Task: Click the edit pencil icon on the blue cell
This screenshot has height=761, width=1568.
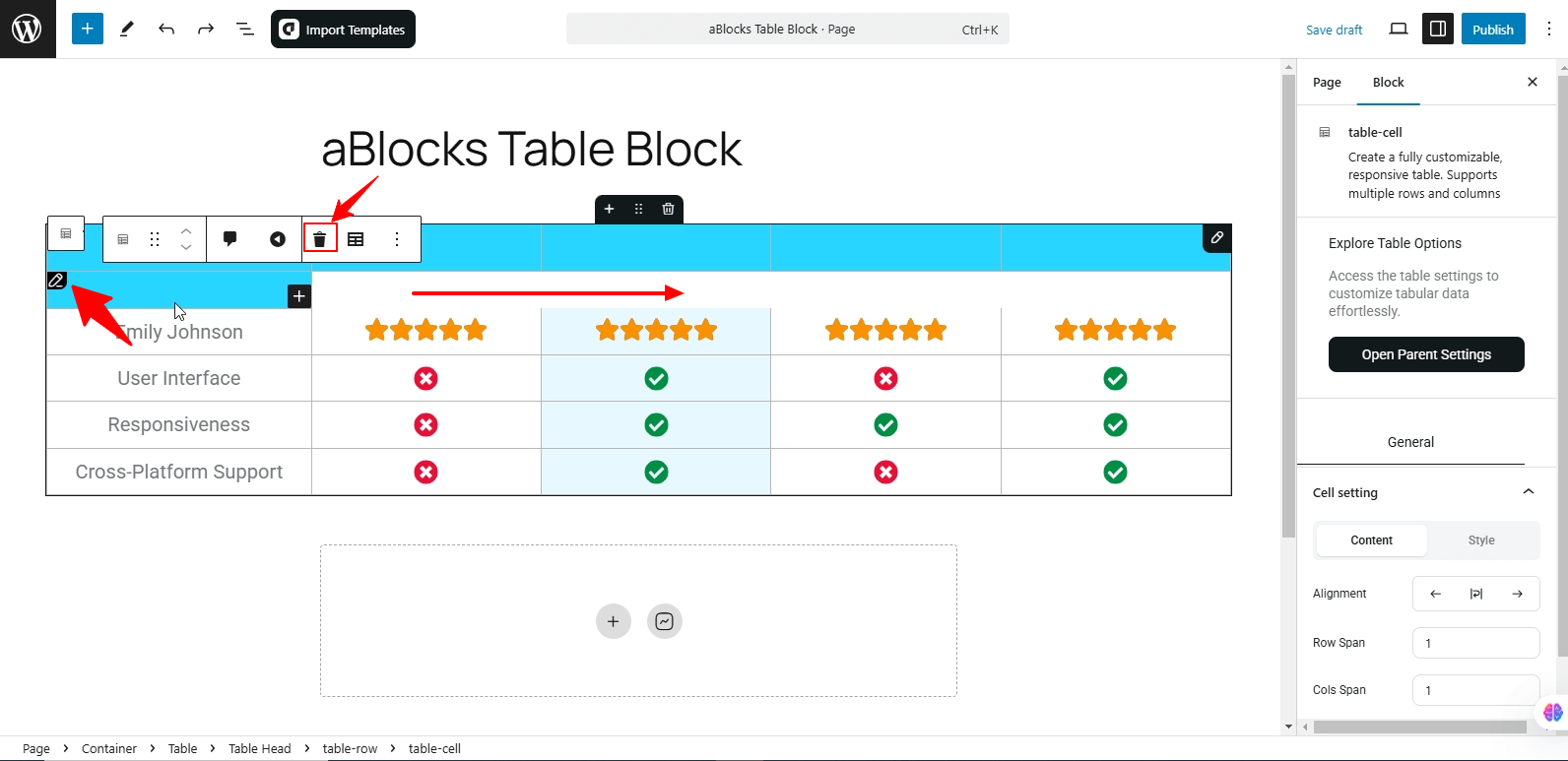Action: tap(56, 281)
